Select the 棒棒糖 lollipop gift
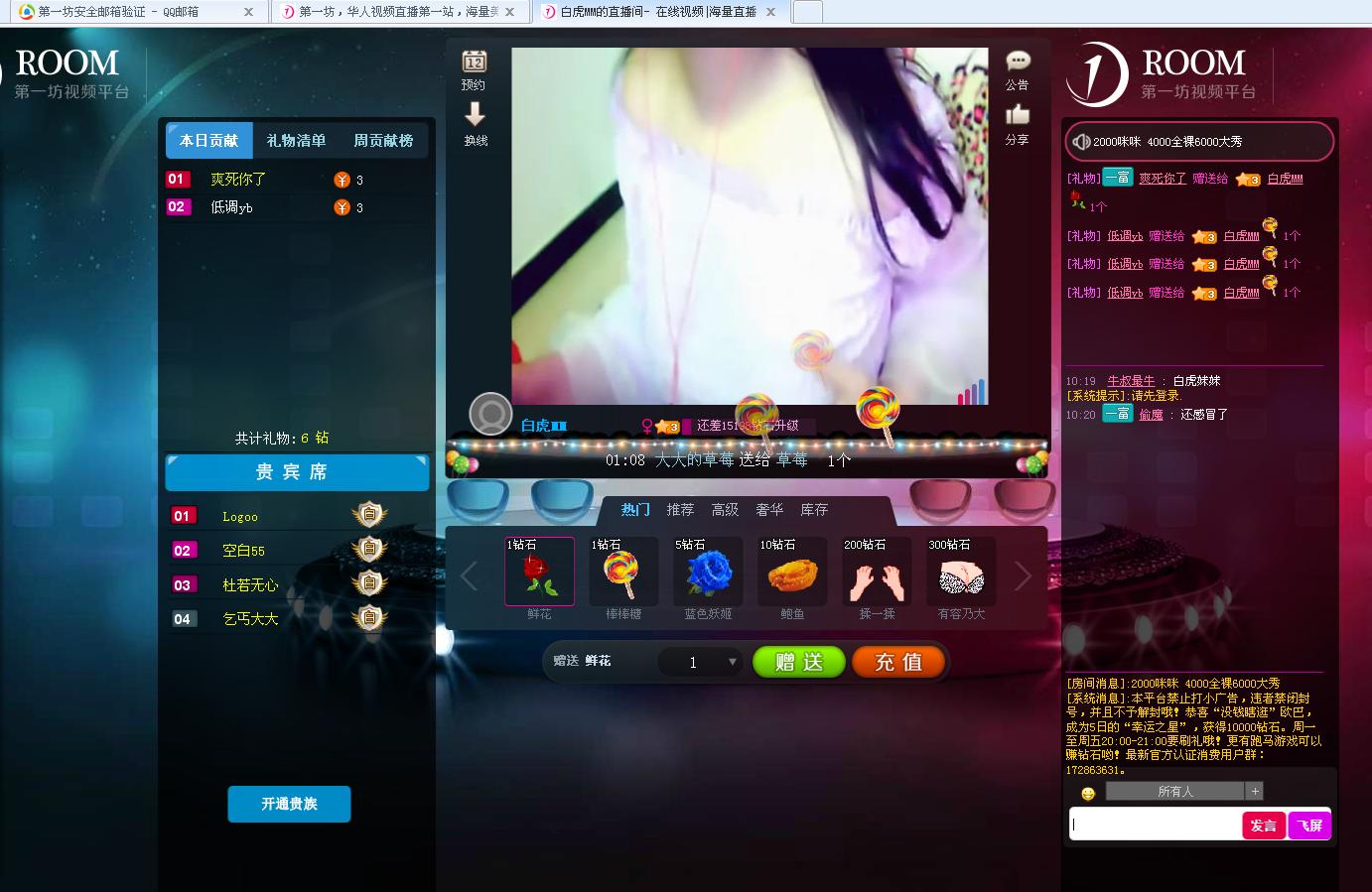 point(623,572)
